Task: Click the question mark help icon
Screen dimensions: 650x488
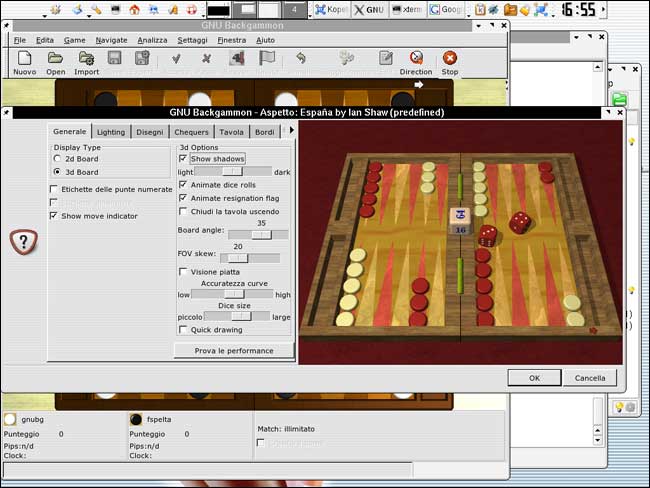Action: (23, 241)
